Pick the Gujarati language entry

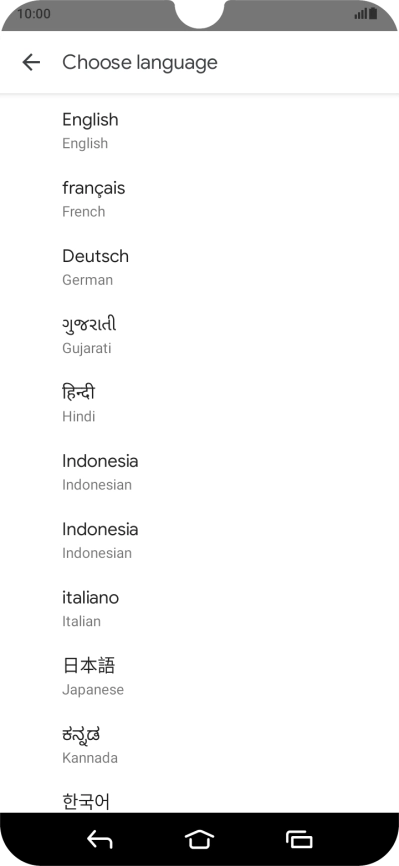click(200, 335)
